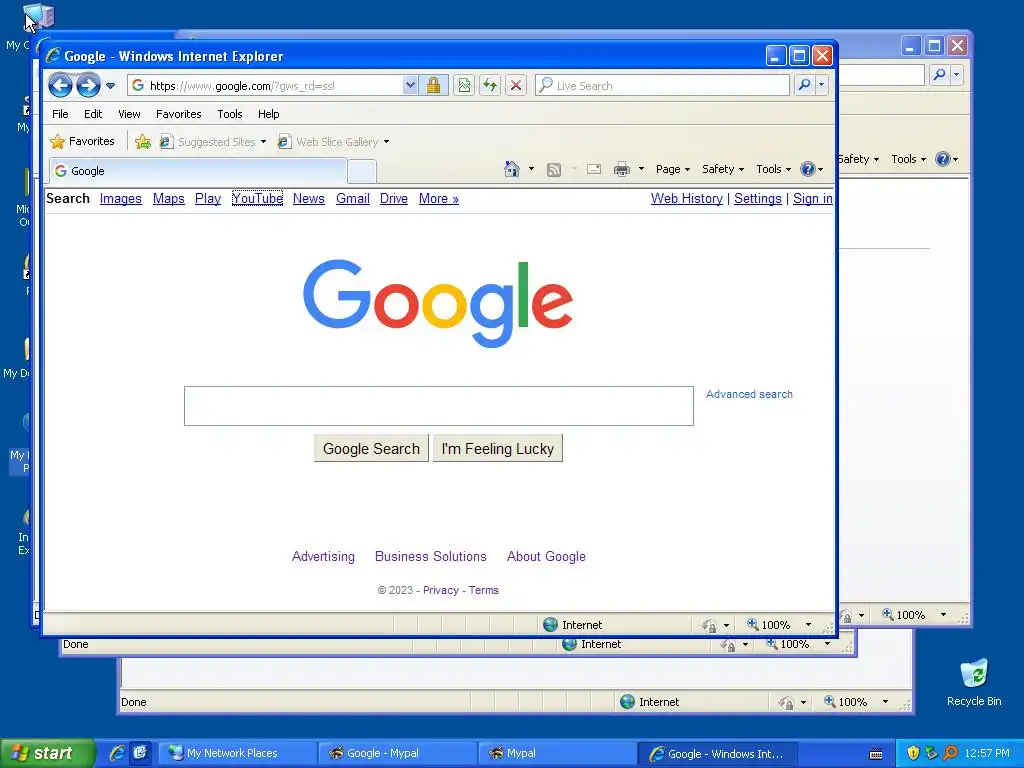1024x768 pixels.
Task: Open the Privacy link
Action: click(x=441, y=590)
